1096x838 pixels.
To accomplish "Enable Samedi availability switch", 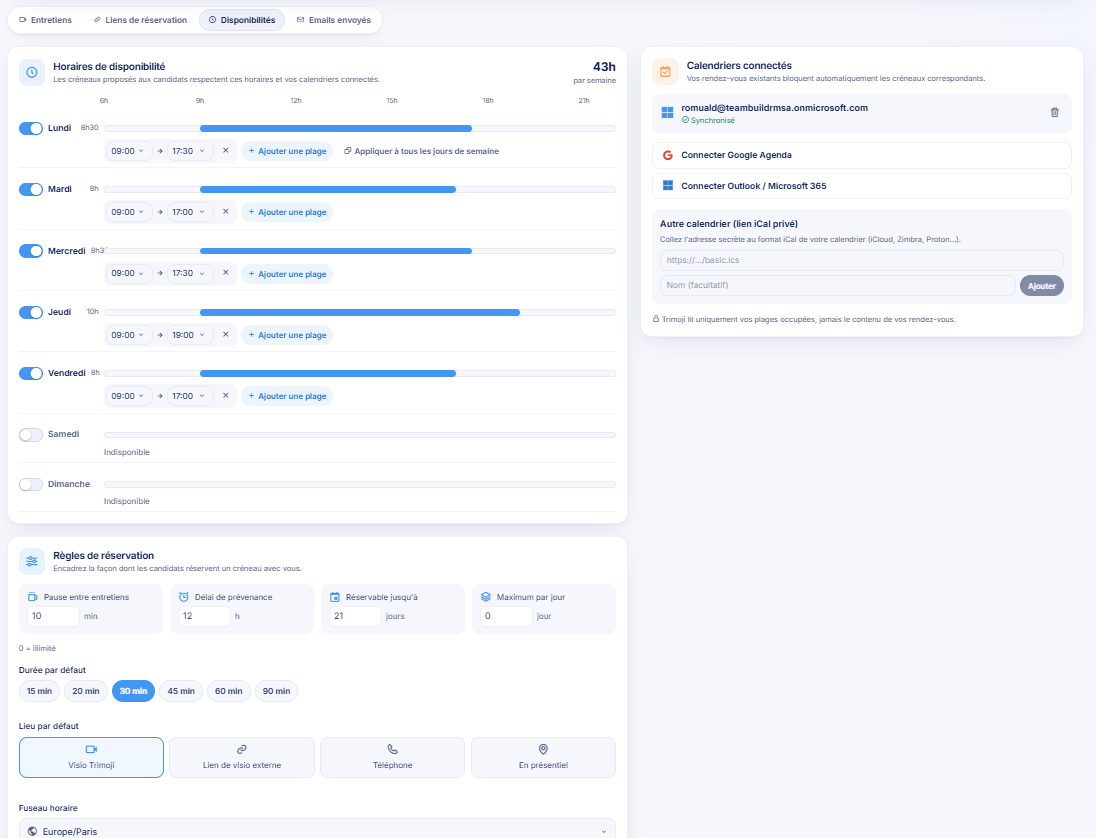I will coord(31,435).
